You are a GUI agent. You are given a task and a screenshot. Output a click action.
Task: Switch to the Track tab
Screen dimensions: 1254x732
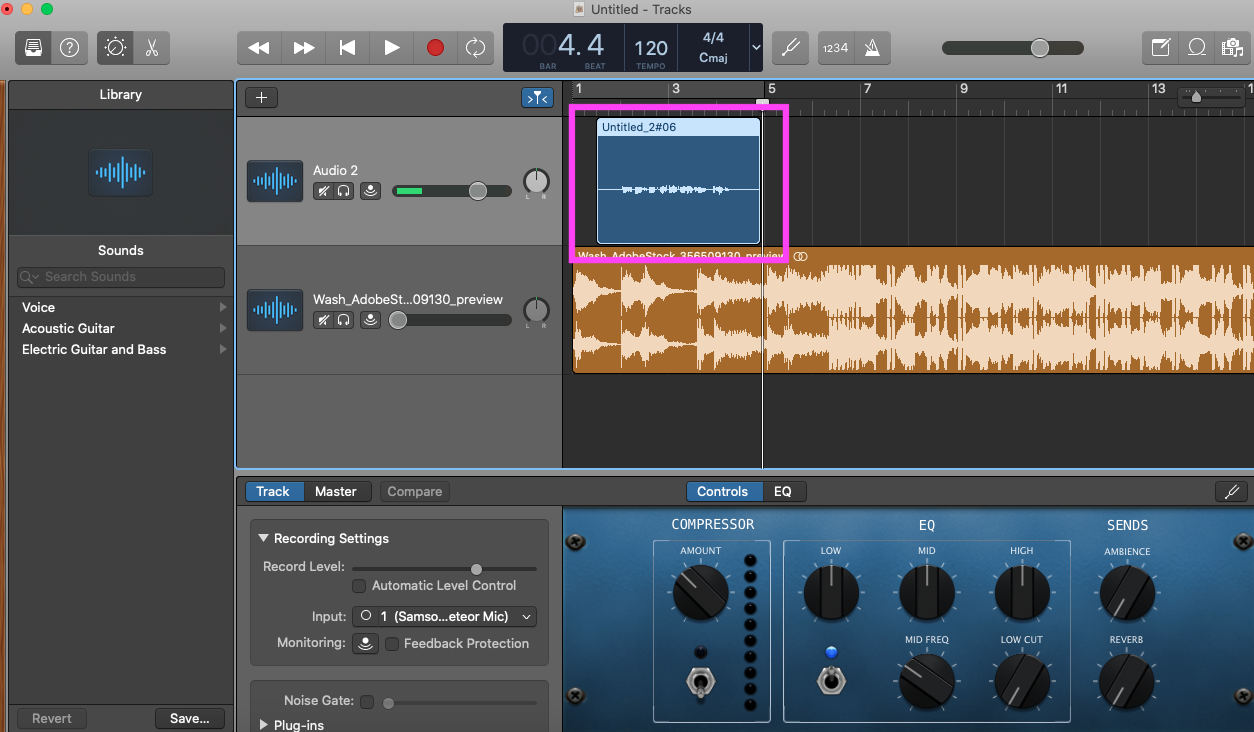(272, 491)
